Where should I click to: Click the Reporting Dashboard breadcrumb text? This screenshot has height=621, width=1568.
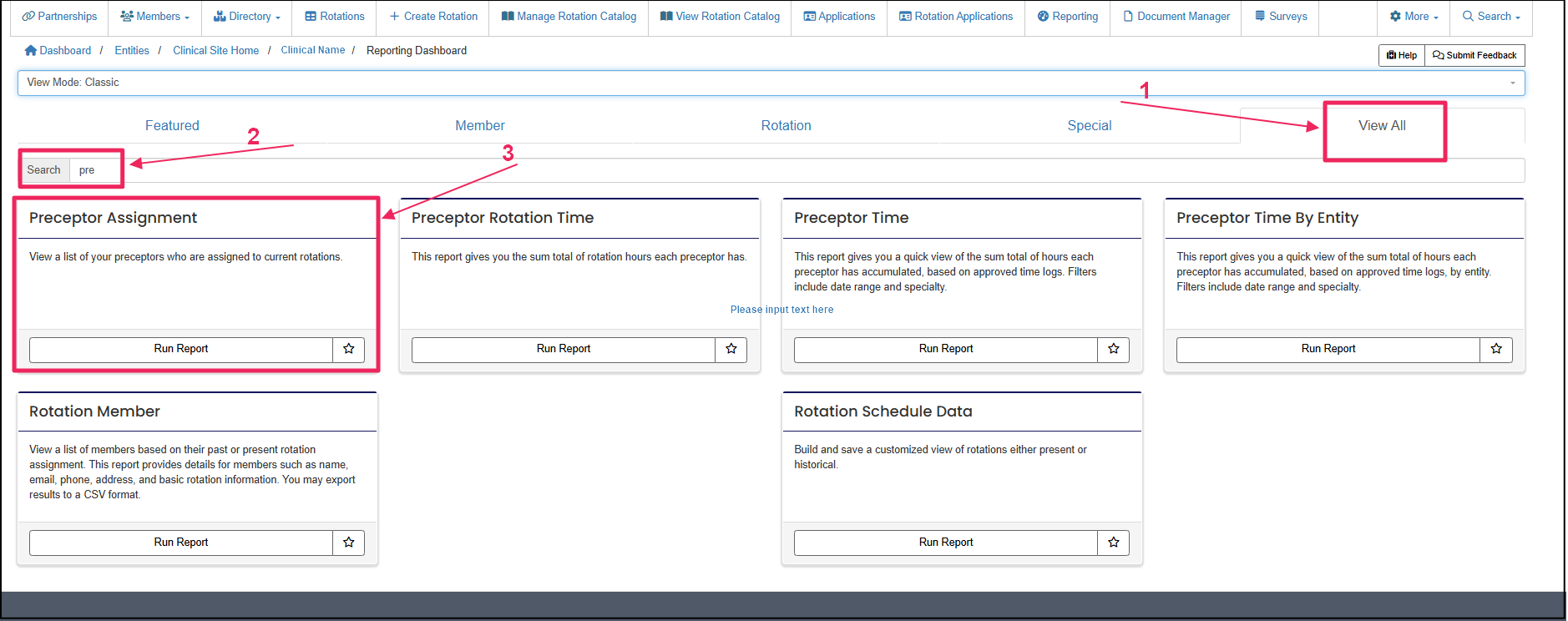coord(417,50)
